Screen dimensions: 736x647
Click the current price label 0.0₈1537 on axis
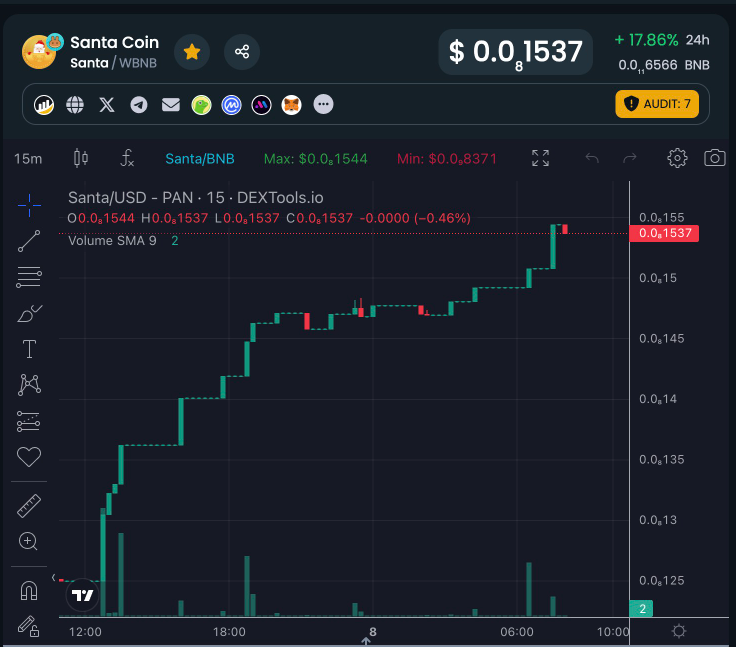pos(664,233)
